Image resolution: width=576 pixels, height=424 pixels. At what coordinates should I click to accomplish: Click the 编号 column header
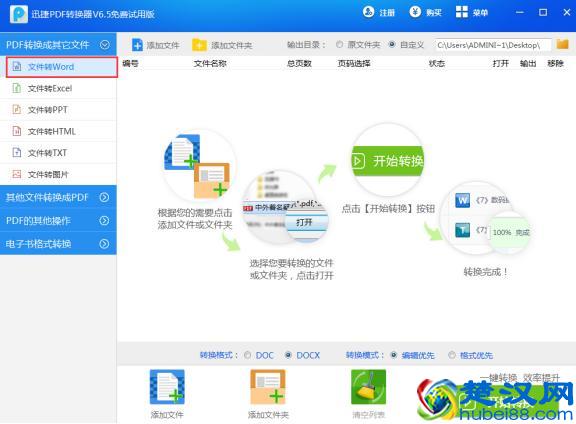130,64
